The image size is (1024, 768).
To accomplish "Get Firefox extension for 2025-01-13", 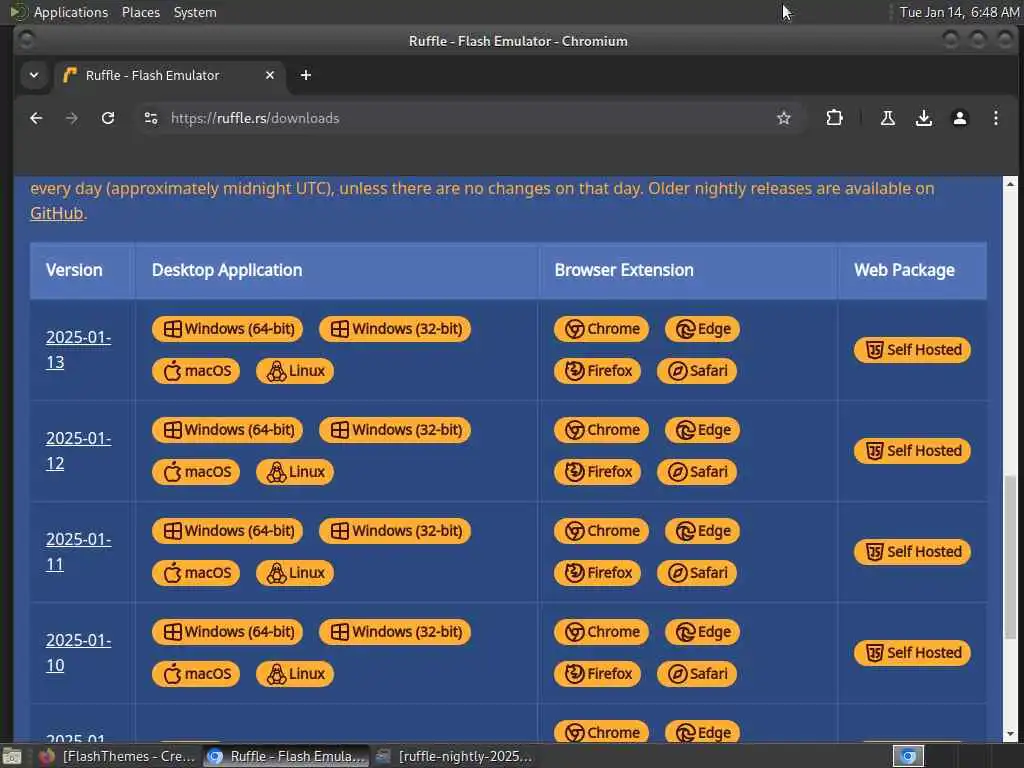I will tap(598, 371).
